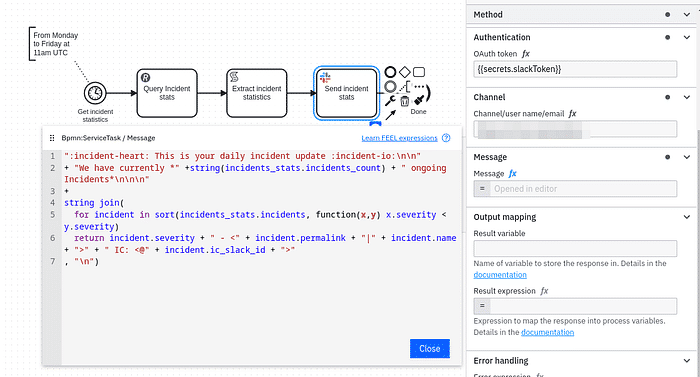This screenshot has width=700, height=377.
Task: Click the 'Done' end event label
Action: (x=418, y=112)
